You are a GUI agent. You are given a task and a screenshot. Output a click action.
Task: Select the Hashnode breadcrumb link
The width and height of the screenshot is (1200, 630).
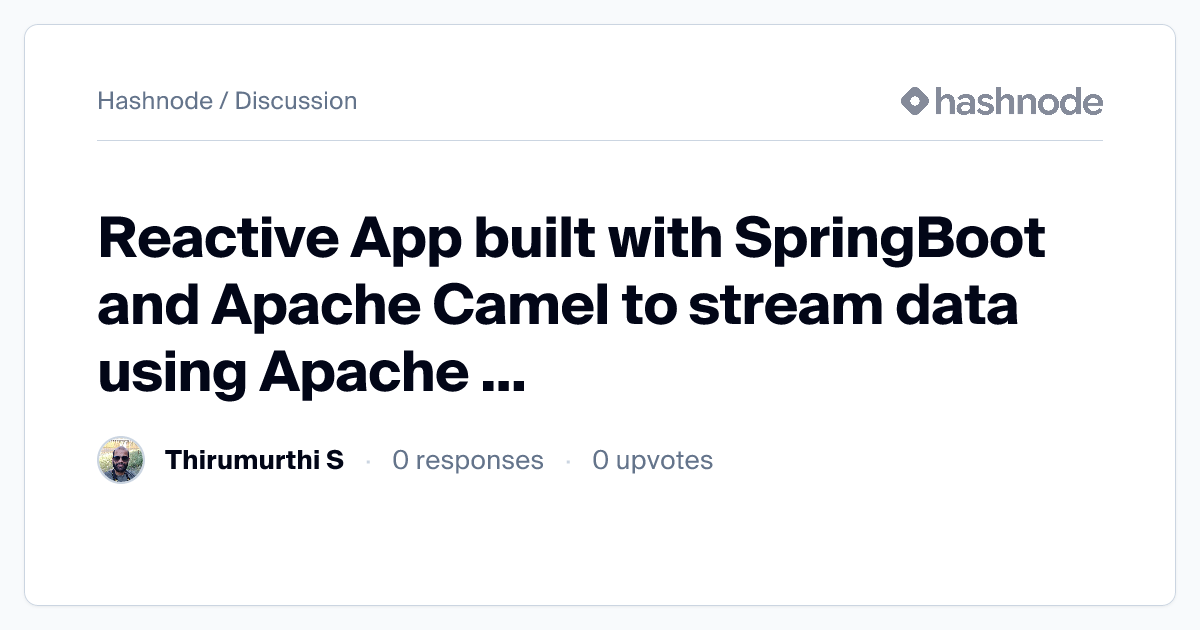154,101
